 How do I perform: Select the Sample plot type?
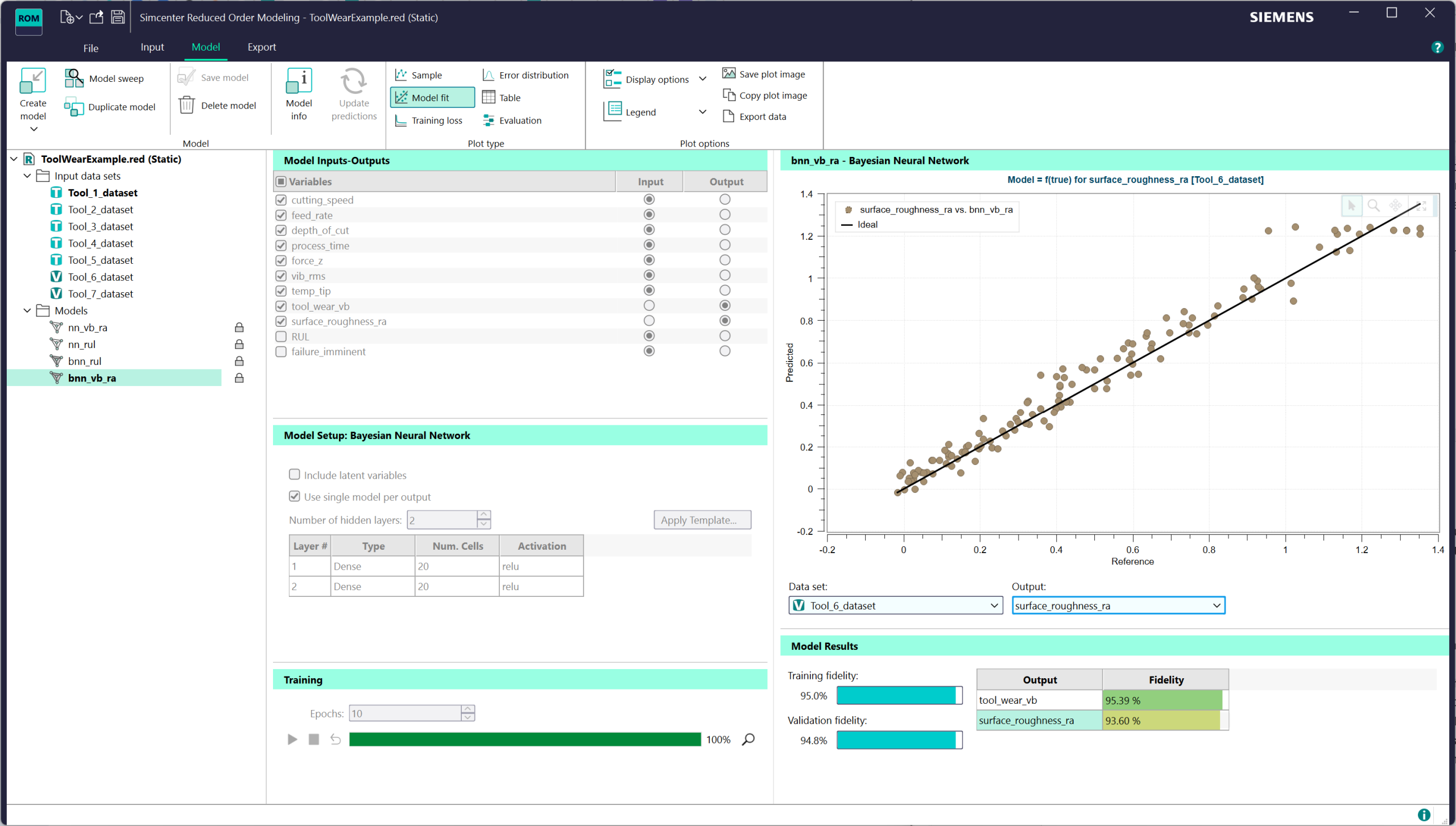pos(419,75)
